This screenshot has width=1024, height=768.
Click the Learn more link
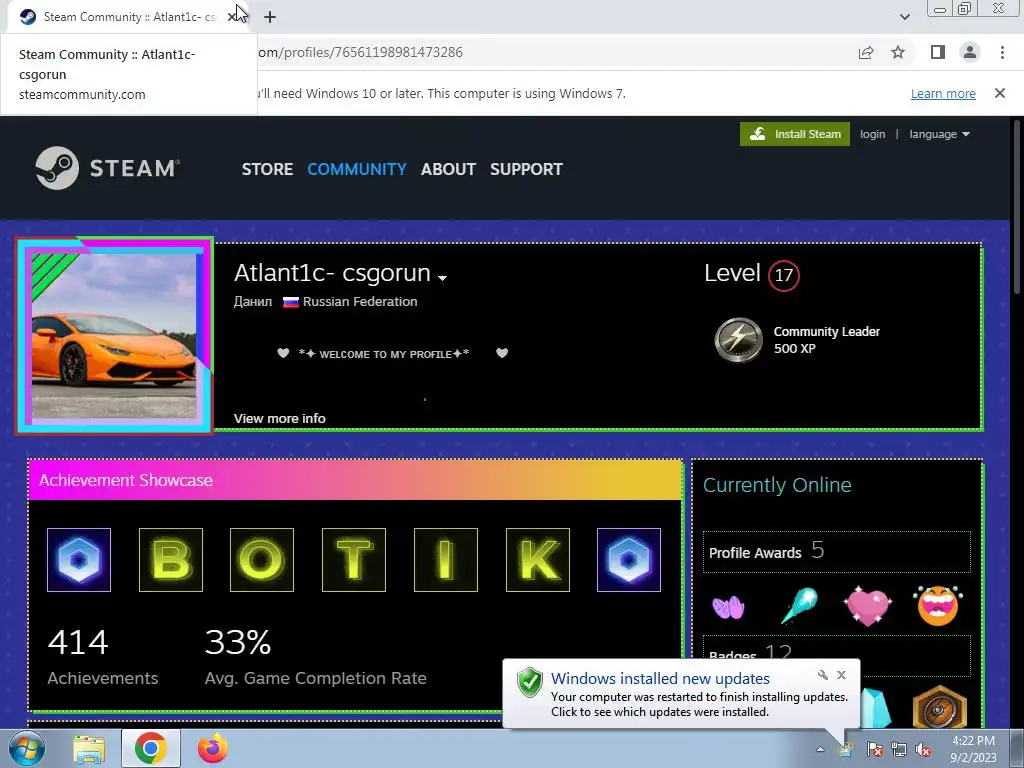click(x=943, y=93)
